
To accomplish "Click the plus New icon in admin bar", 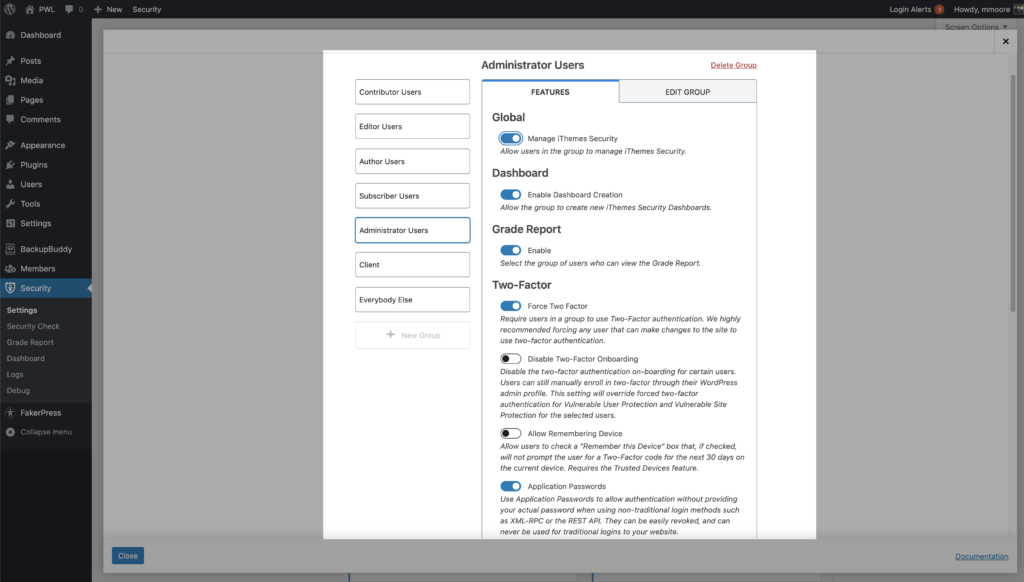I will pyautogui.click(x=98, y=9).
